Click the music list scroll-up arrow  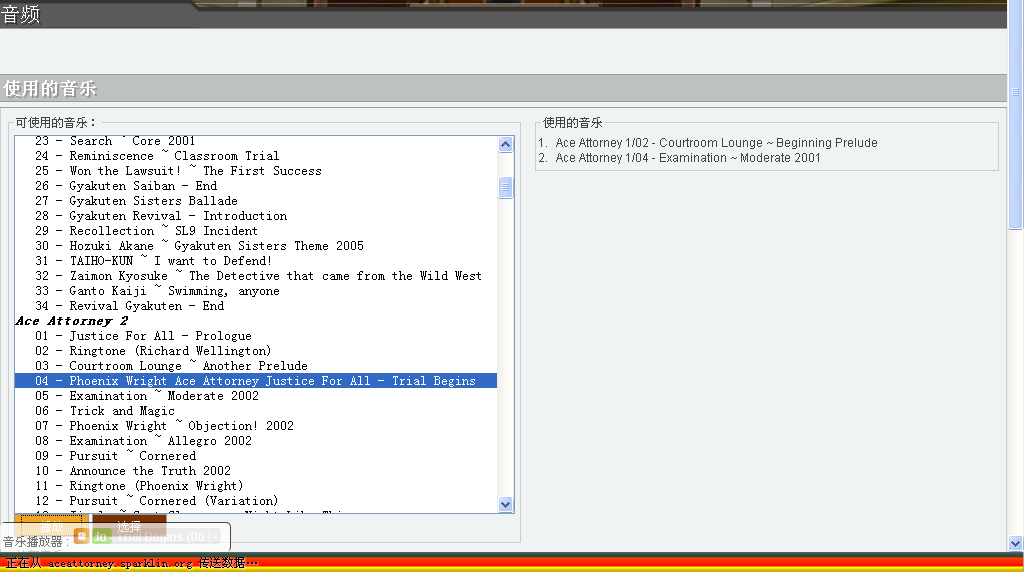click(505, 144)
